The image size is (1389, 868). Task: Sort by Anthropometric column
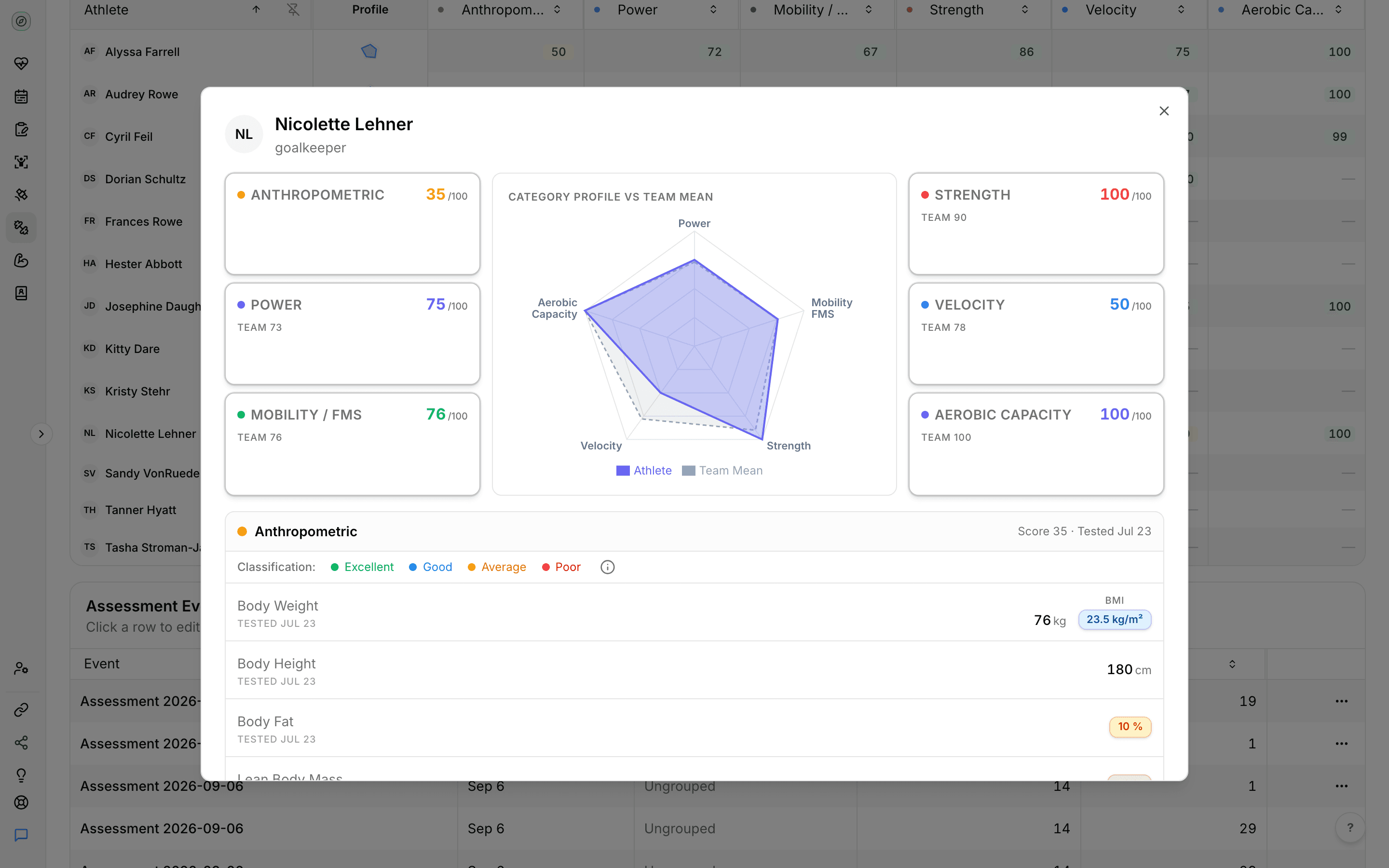pos(557,10)
